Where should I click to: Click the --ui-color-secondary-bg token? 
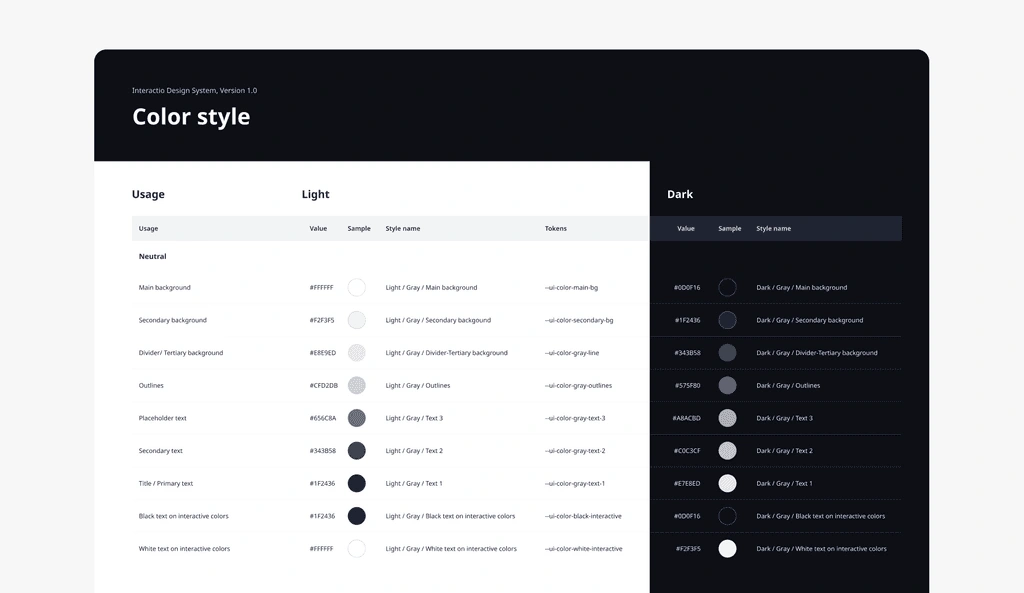click(x=579, y=320)
